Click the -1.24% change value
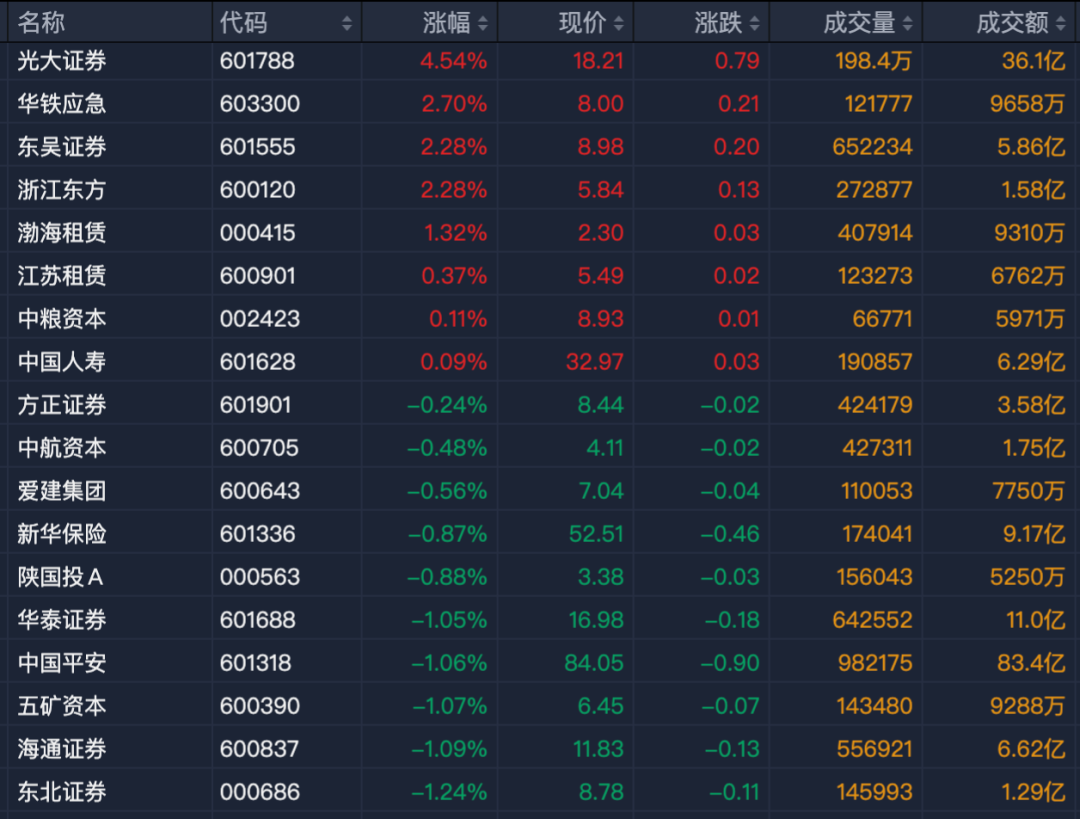The width and height of the screenshot is (1080, 819). 449,792
